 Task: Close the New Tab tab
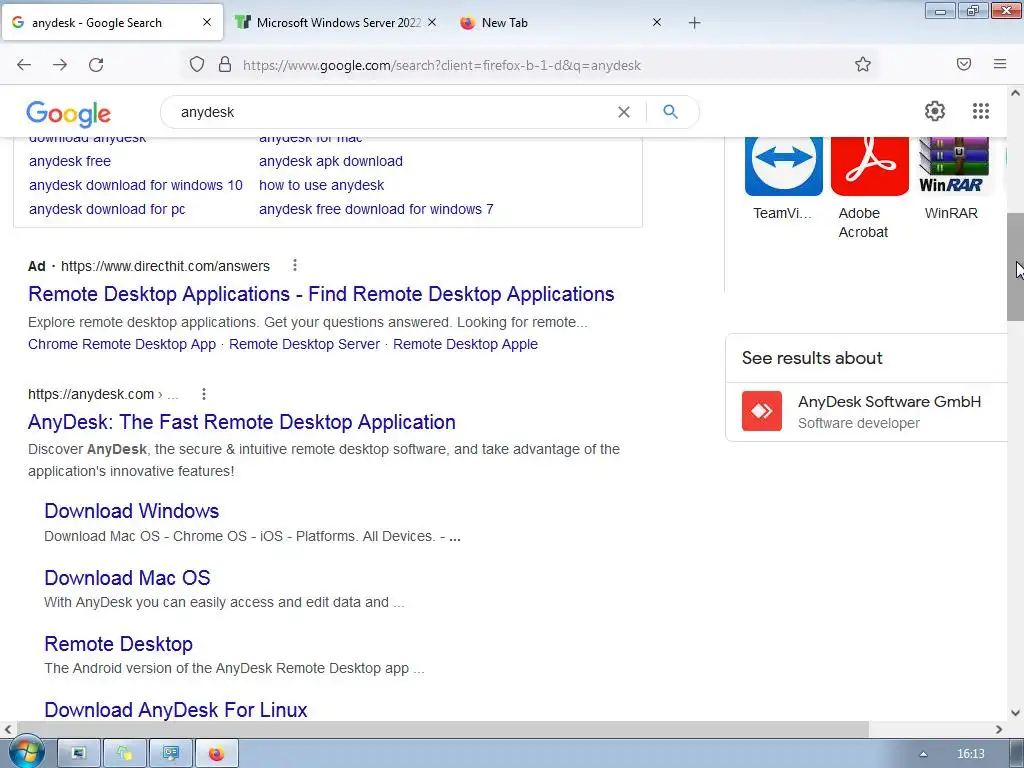[x=657, y=22]
